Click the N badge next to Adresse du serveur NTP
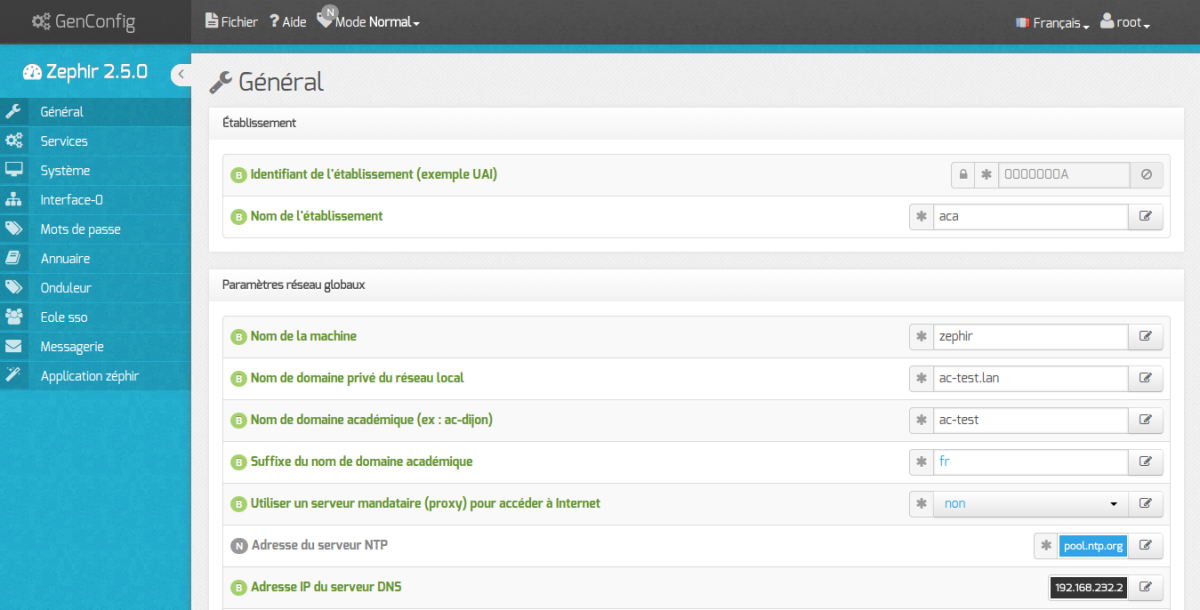This screenshot has width=1200, height=610. [x=239, y=546]
